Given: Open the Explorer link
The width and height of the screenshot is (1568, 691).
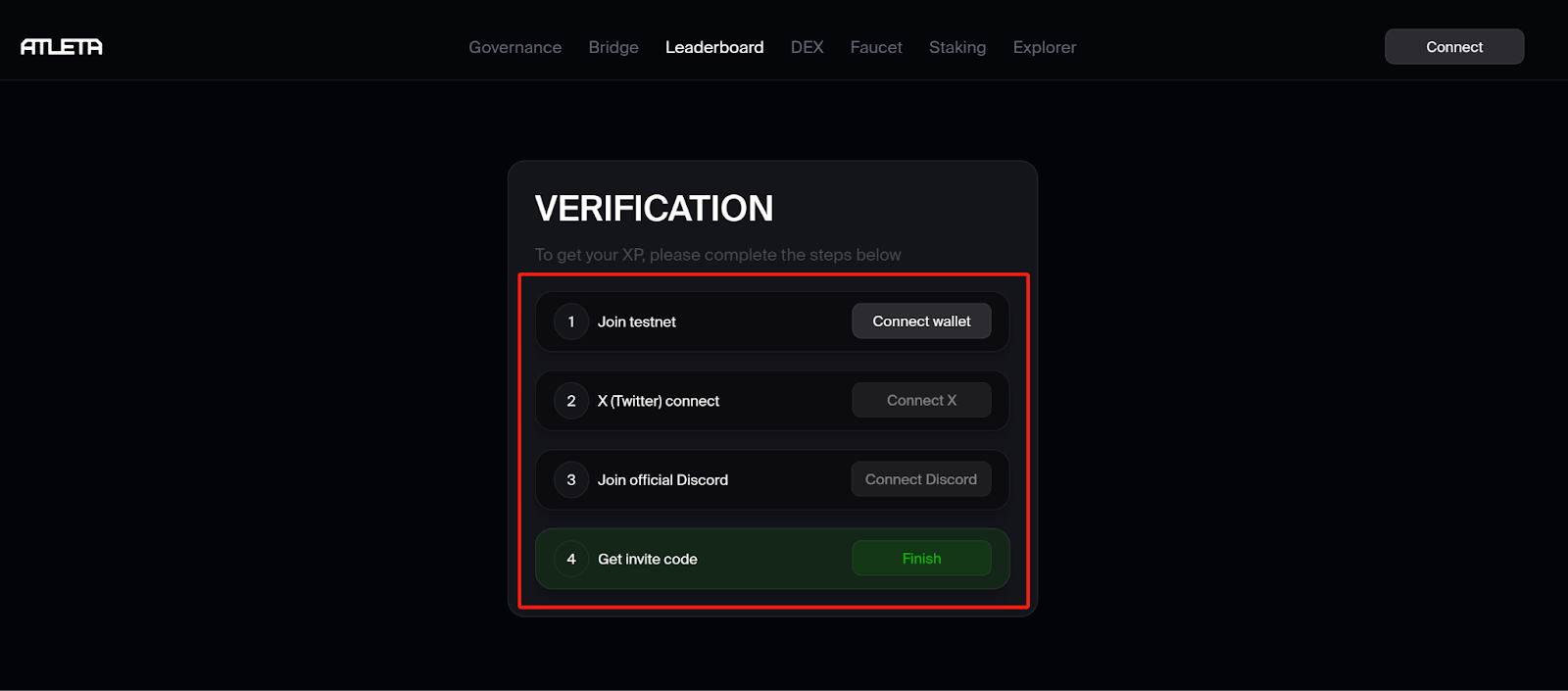Looking at the screenshot, I should 1045,47.
